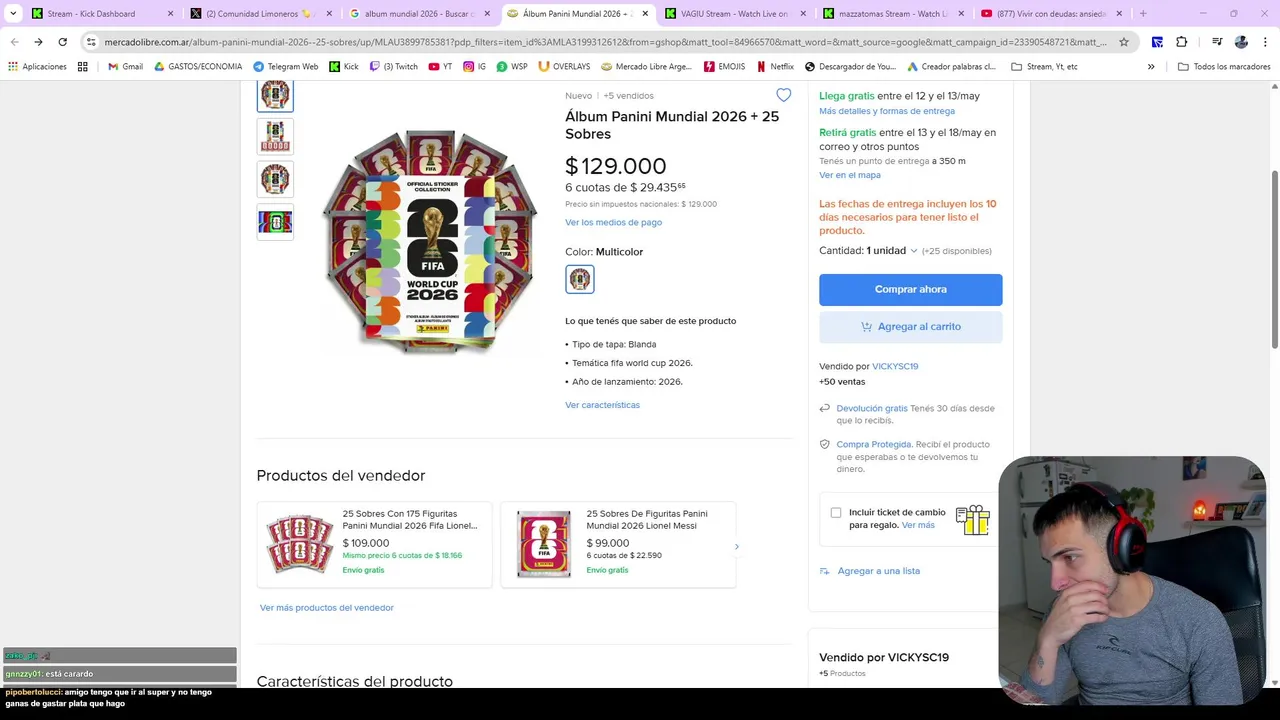Open the Gmail bookmark
This screenshot has height=720, width=1280.
tap(125, 66)
